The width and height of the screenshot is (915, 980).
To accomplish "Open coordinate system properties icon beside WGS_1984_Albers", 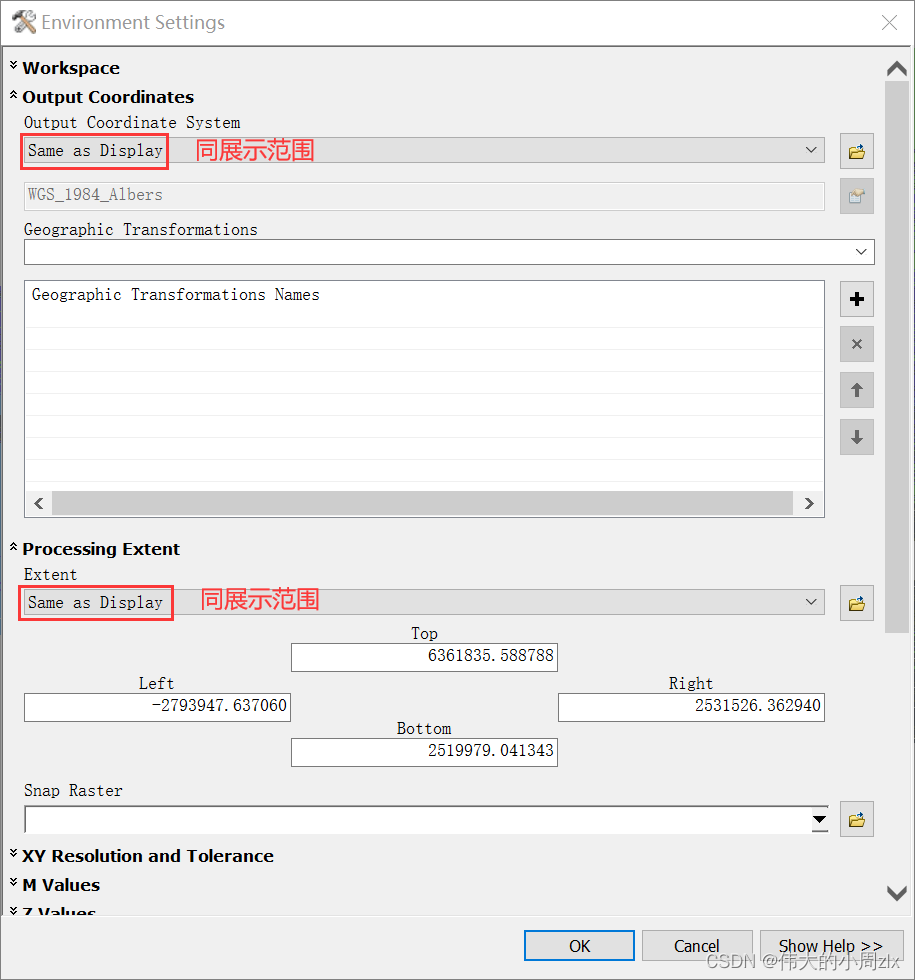I will [x=856, y=196].
